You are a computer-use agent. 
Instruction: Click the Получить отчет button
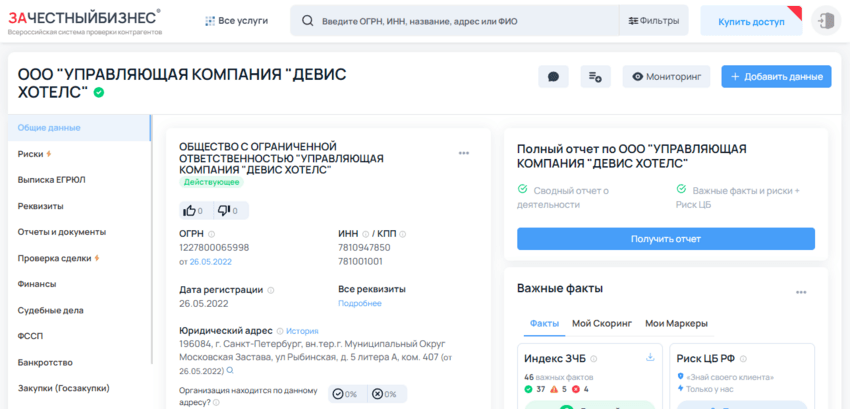coord(666,239)
